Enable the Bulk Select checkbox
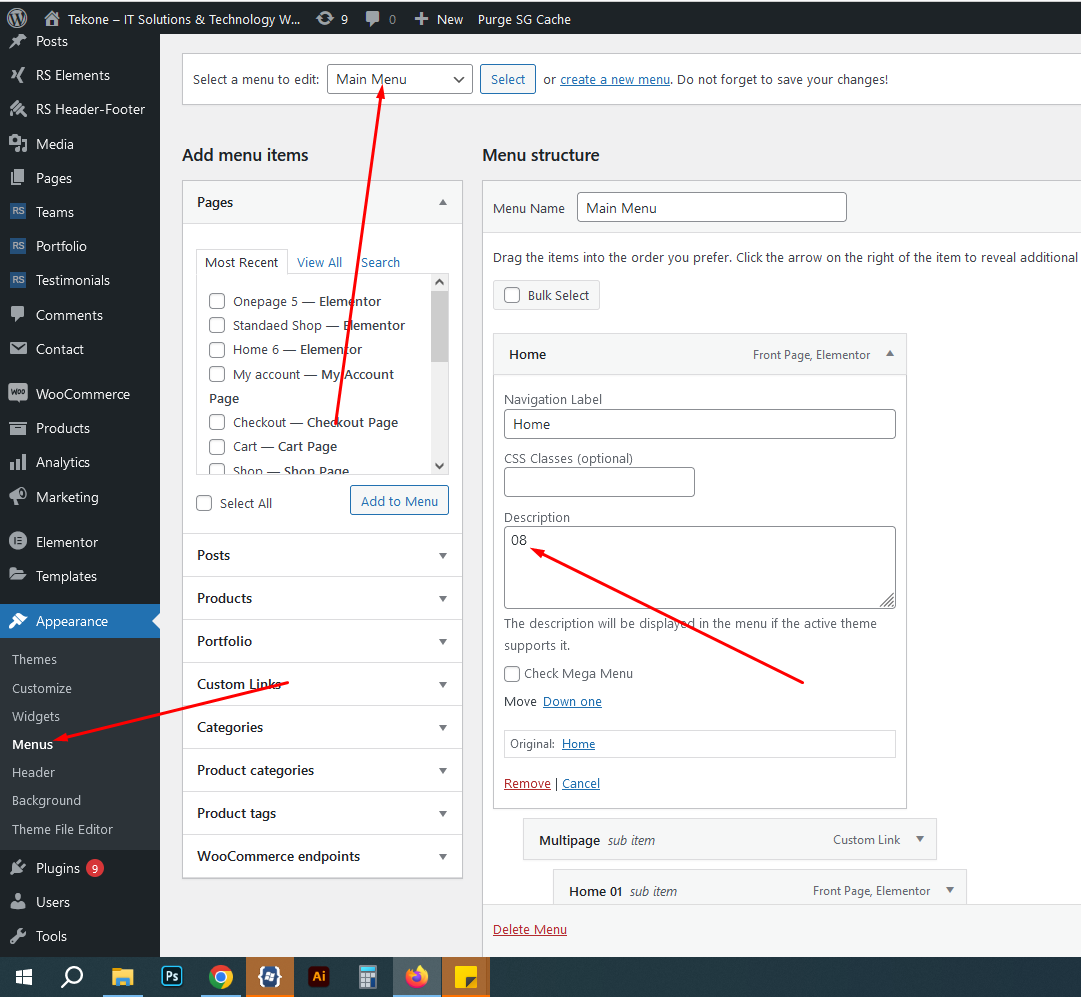 [x=512, y=295]
